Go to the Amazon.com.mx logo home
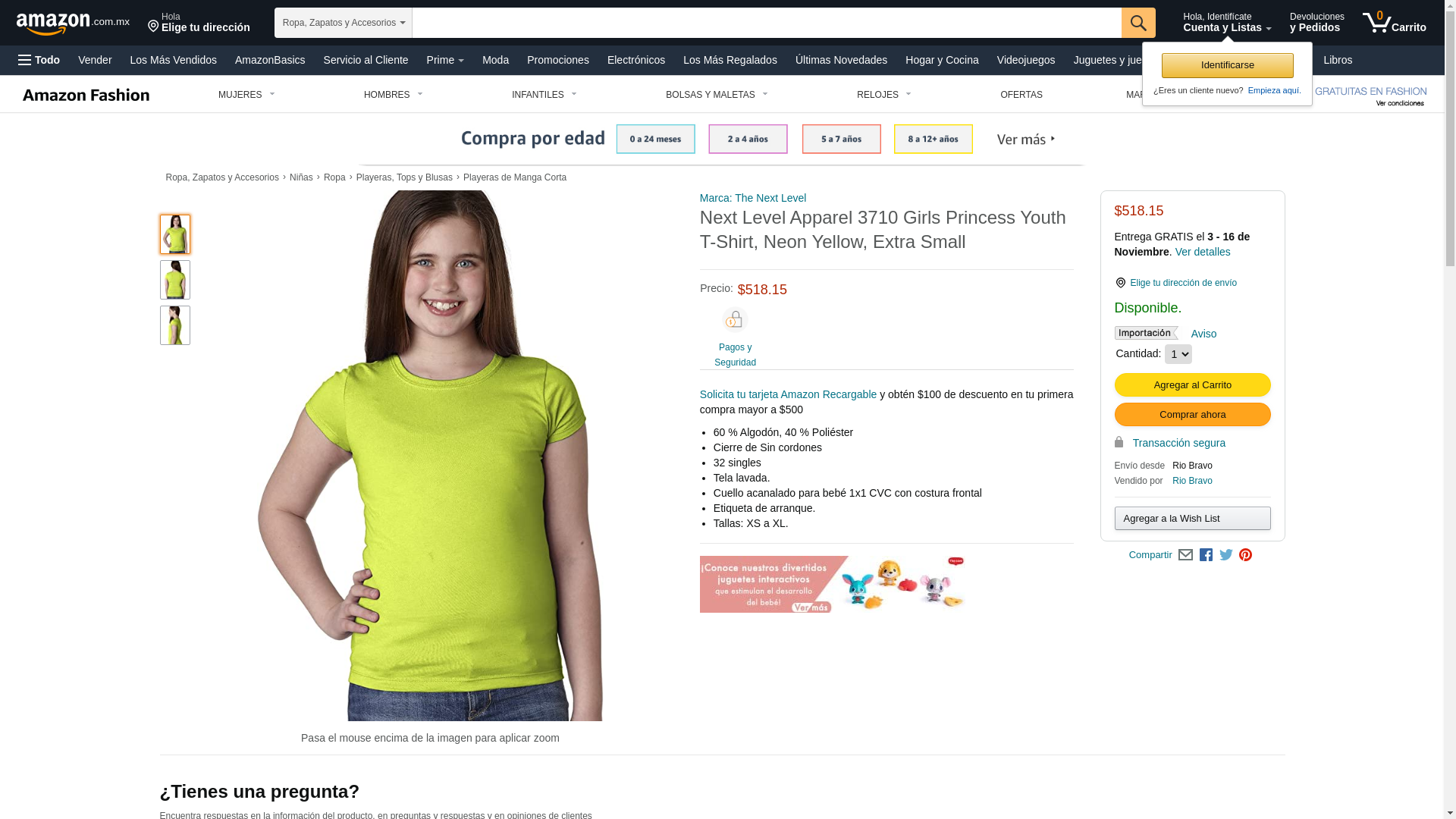The image size is (1456, 819). (x=73, y=24)
